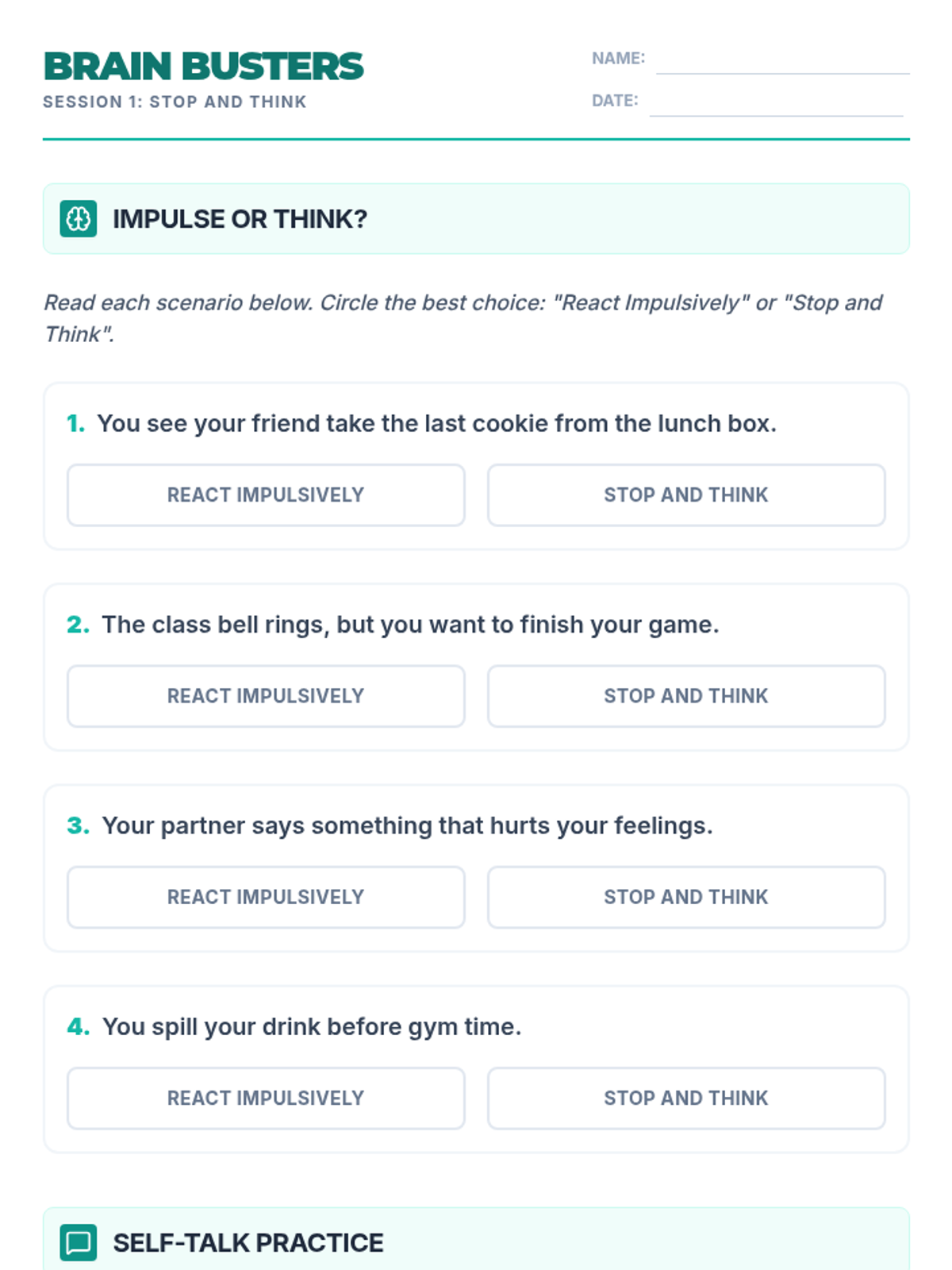This screenshot has height=1270, width=952.
Task: Select Stop and Think for the class bell scenario
Action: [x=686, y=696]
